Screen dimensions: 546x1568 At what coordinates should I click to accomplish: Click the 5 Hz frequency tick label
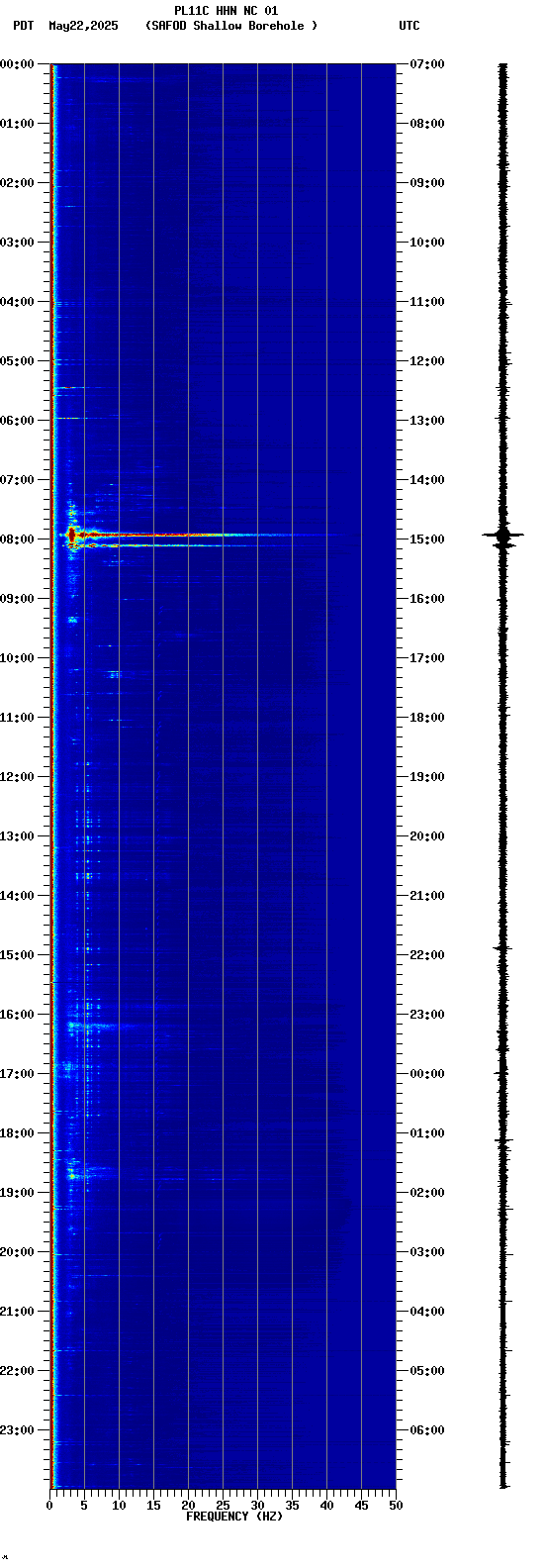pos(84,1506)
